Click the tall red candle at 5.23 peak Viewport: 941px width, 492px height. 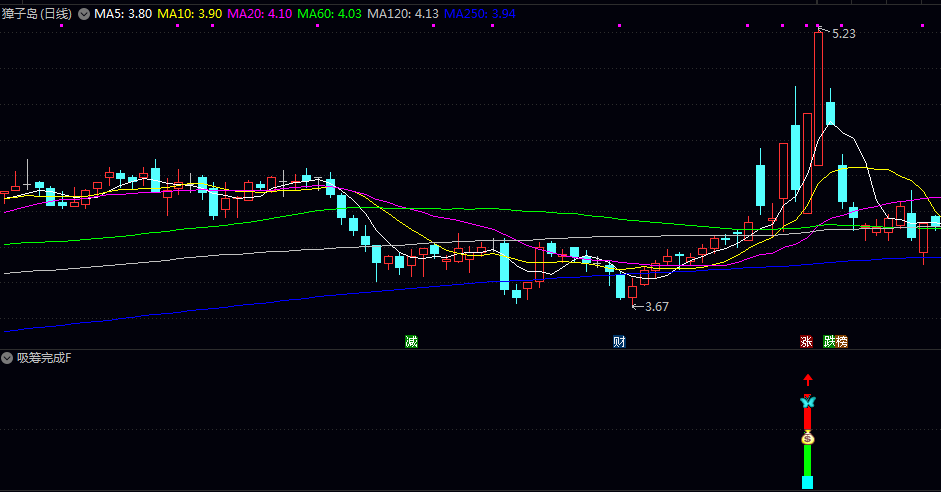pos(819,99)
